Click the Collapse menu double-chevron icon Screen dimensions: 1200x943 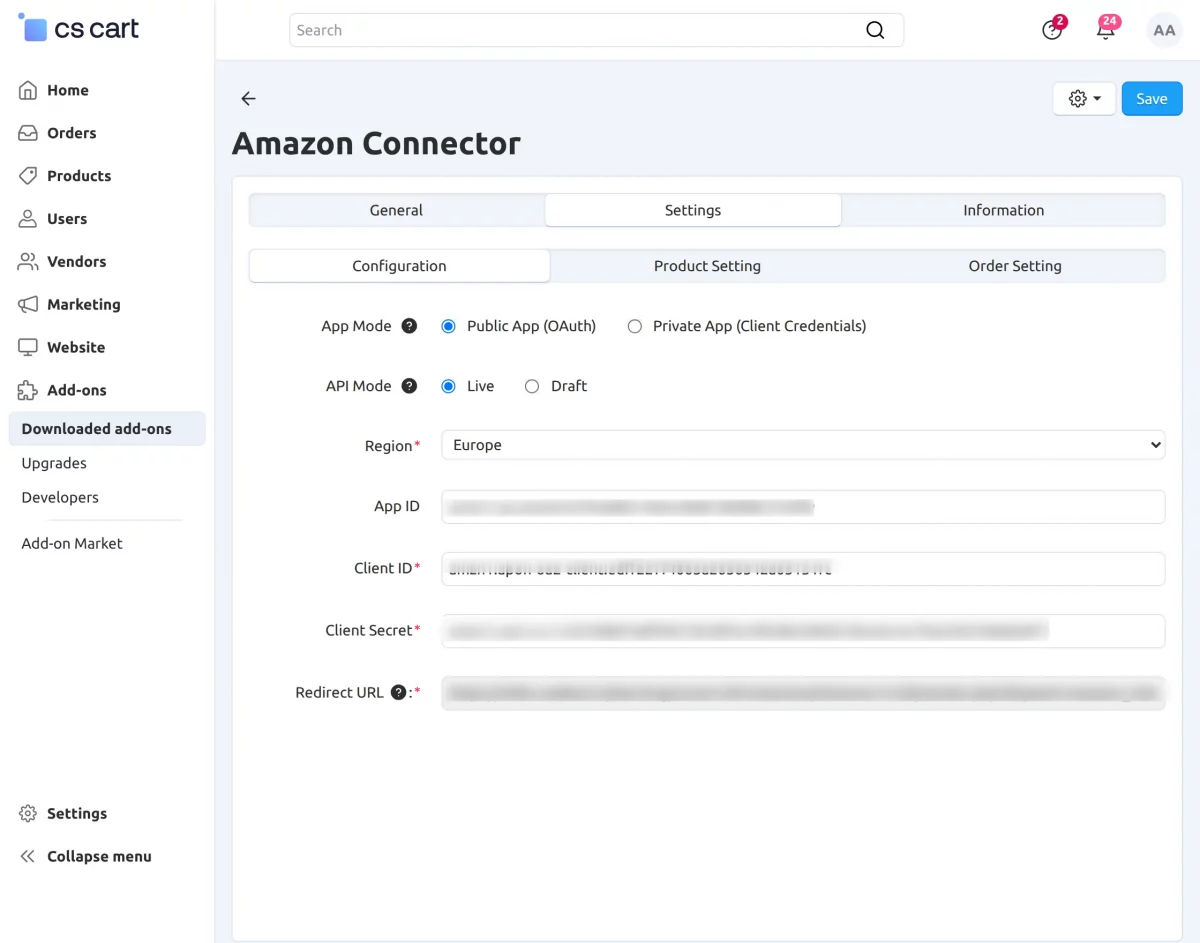click(x=28, y=857)
